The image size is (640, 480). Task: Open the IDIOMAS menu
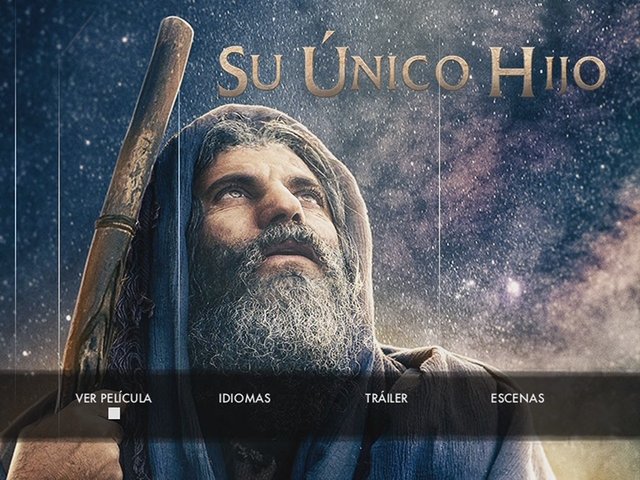click(244, 398)
